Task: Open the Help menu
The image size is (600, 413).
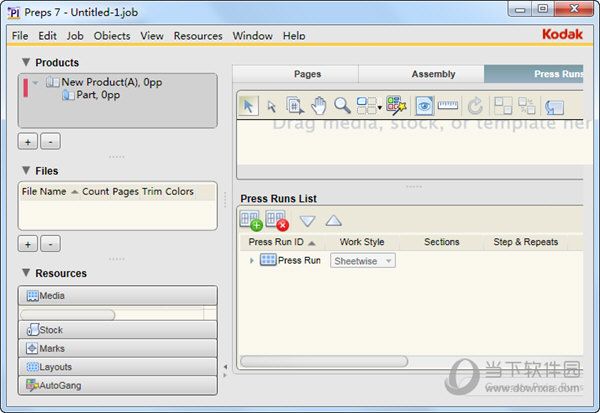Action: click(294, 36)
